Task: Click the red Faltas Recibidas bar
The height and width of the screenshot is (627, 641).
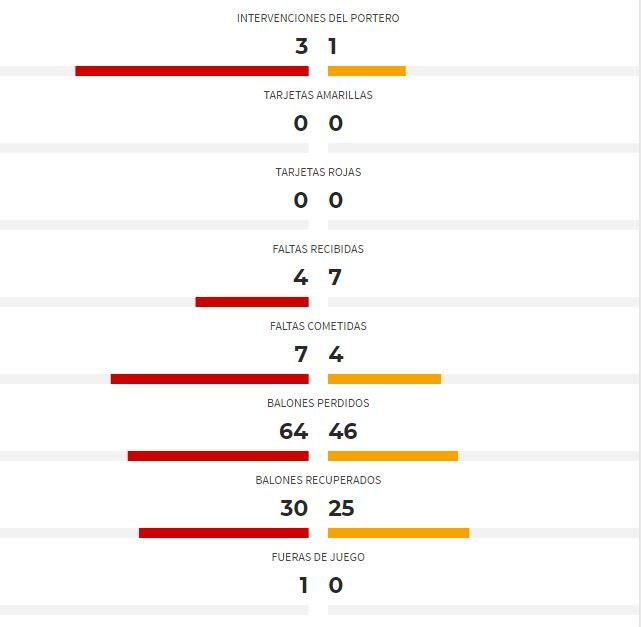Action: pyautogui.click(x=252, y=302)
